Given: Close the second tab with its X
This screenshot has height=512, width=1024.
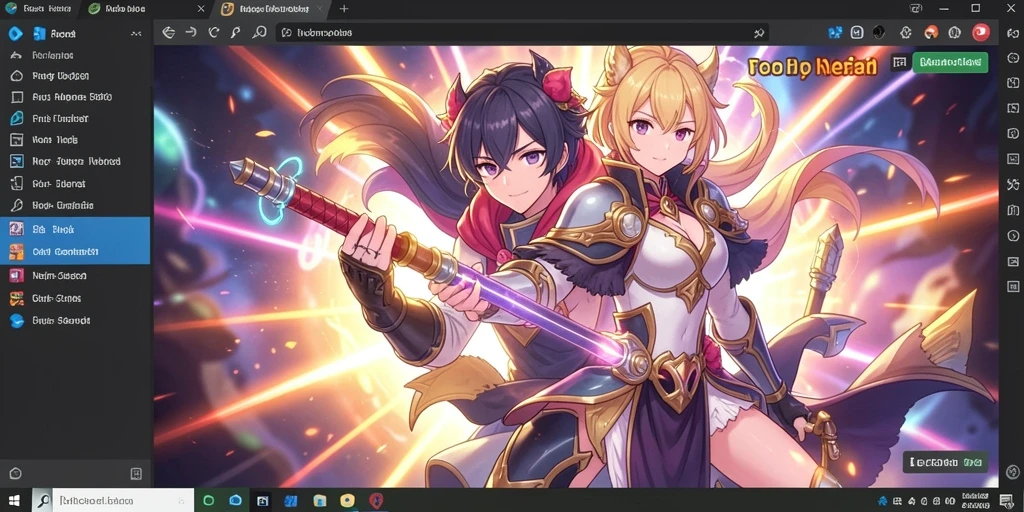Looking at the screenshot, I should click(x=200, y=9).
